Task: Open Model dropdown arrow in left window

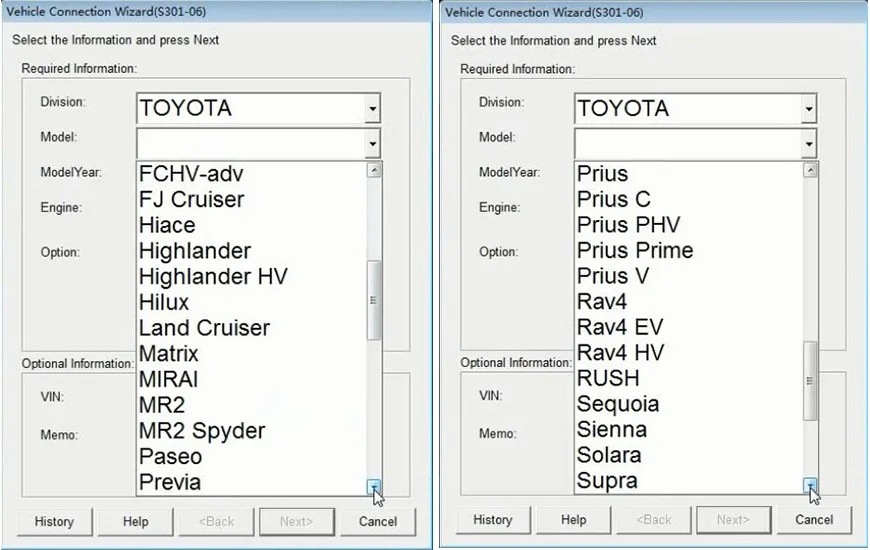Action: (372, 144)
